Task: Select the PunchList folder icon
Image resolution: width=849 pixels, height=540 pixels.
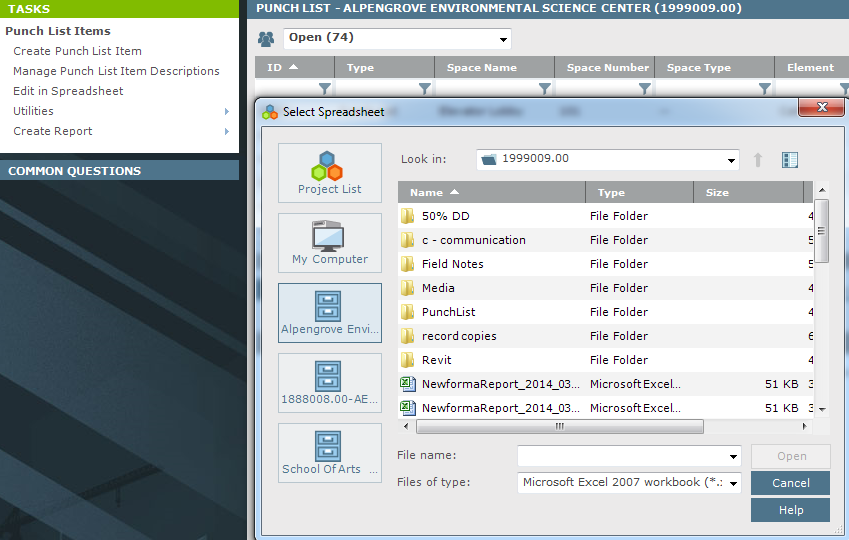Action: pos(407,312)
